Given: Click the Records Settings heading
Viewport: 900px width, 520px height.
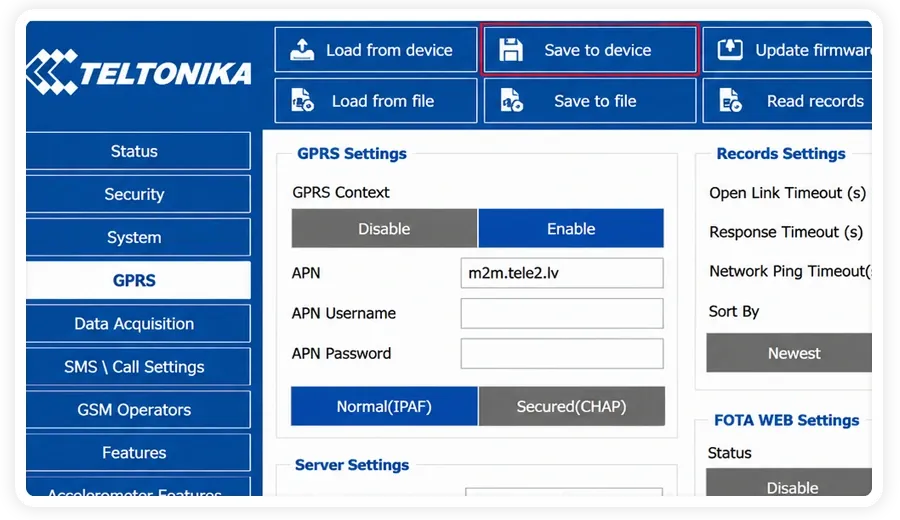Looking at the screenshot, I should coord(781,154).
